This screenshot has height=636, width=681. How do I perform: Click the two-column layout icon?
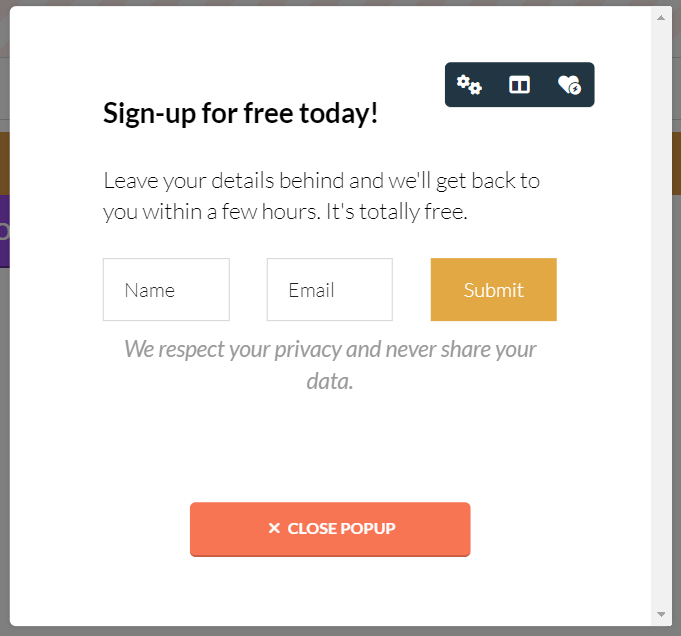coord(519,85)
